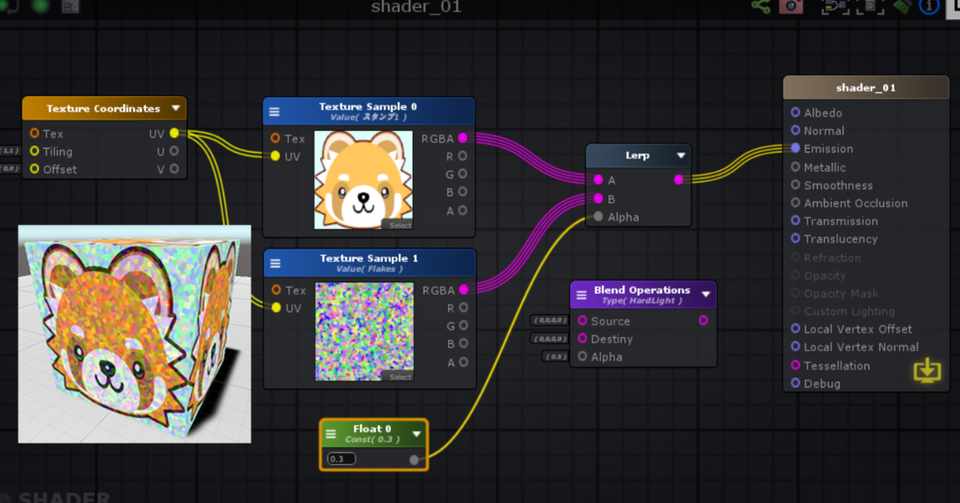Select the Texture Coordinates node title
Screen dimensions: 960x503
(x=103, y=108)
